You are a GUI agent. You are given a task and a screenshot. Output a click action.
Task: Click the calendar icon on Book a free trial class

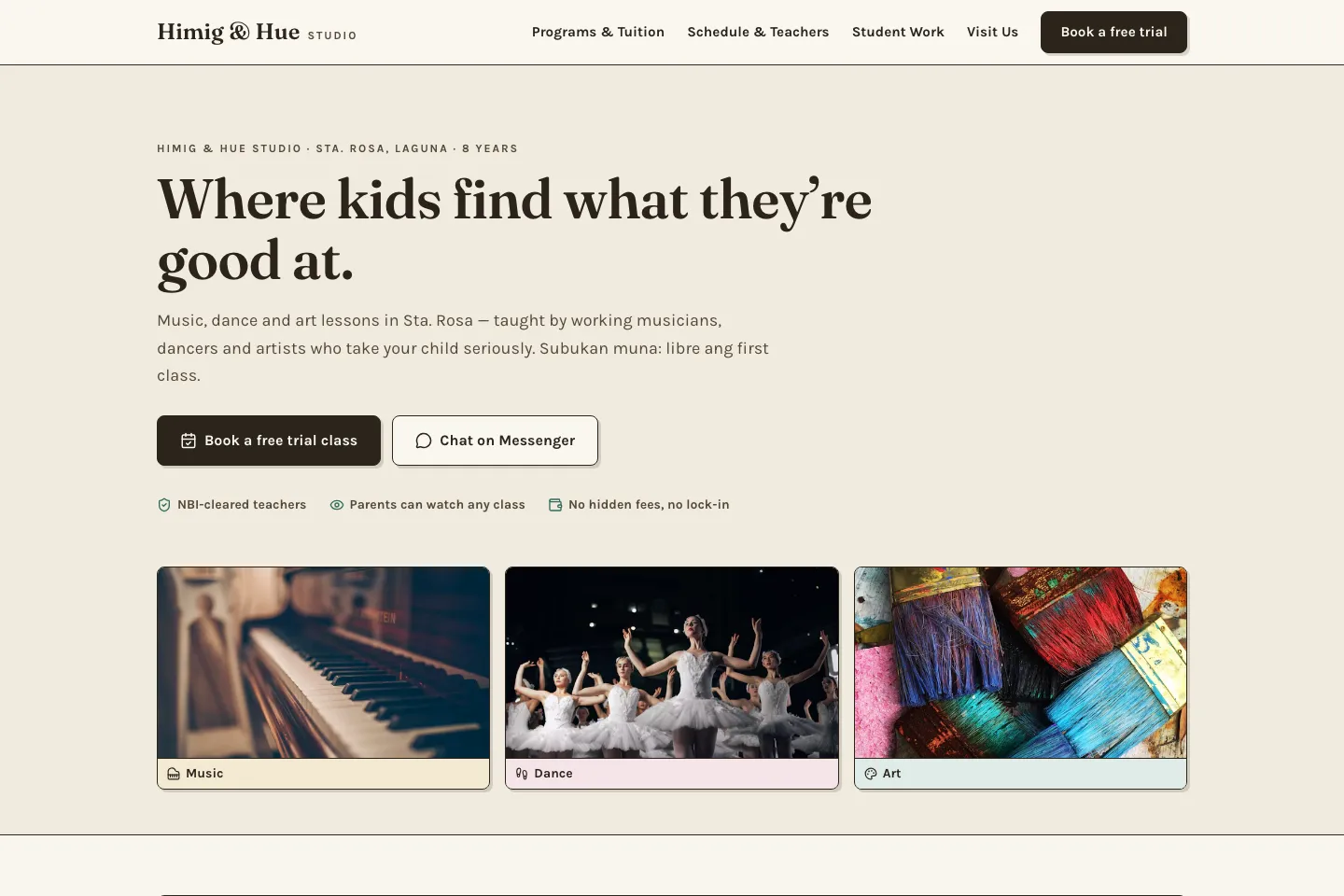189,441
